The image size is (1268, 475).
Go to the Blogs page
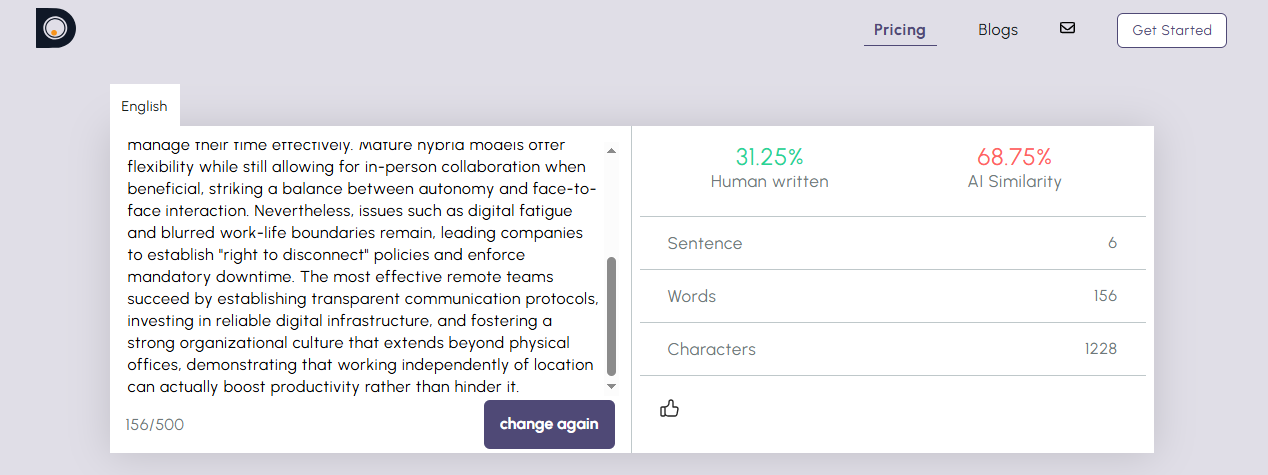[997, 30]
